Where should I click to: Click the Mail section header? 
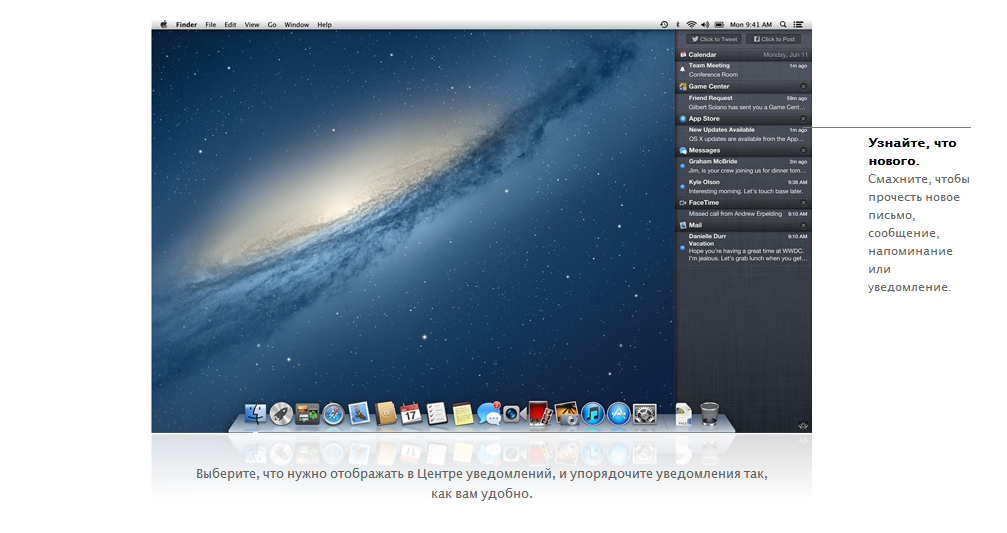pos(744,225)
